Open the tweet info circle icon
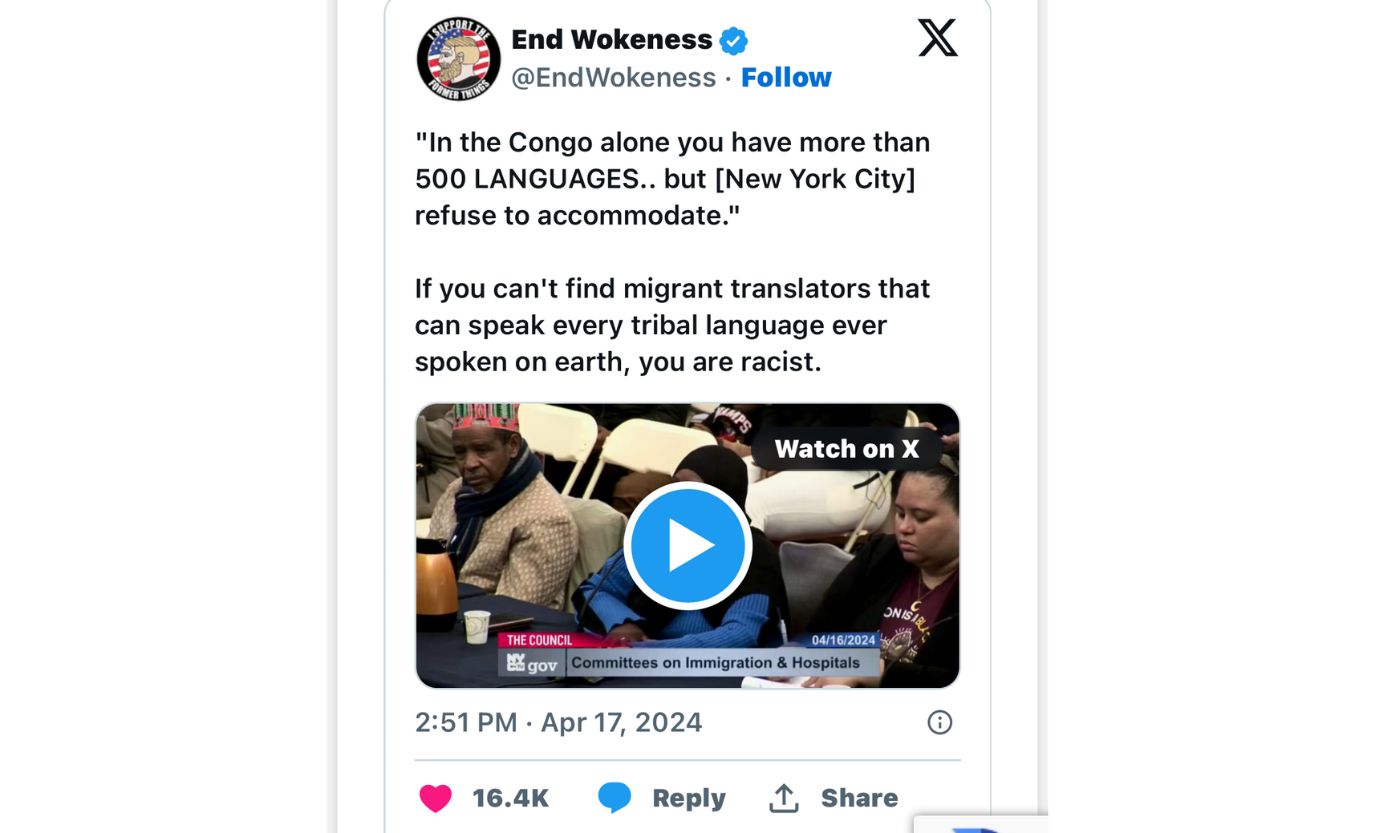The width and height of the screenshot is (1375, 833). (939, 722)
